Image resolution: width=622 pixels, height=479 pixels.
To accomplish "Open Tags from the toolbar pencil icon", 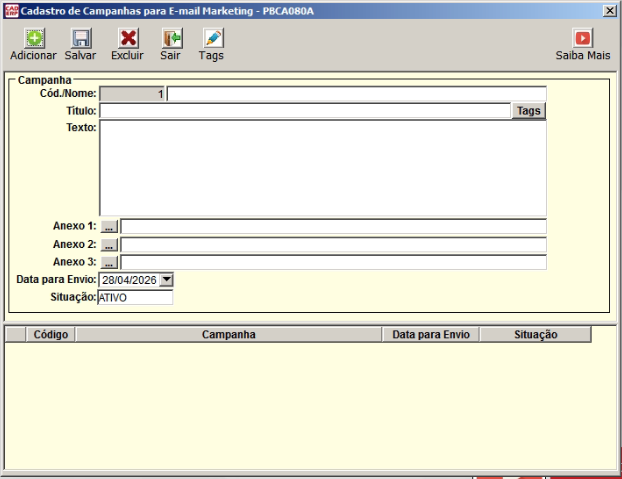I will tap(213, 38).
